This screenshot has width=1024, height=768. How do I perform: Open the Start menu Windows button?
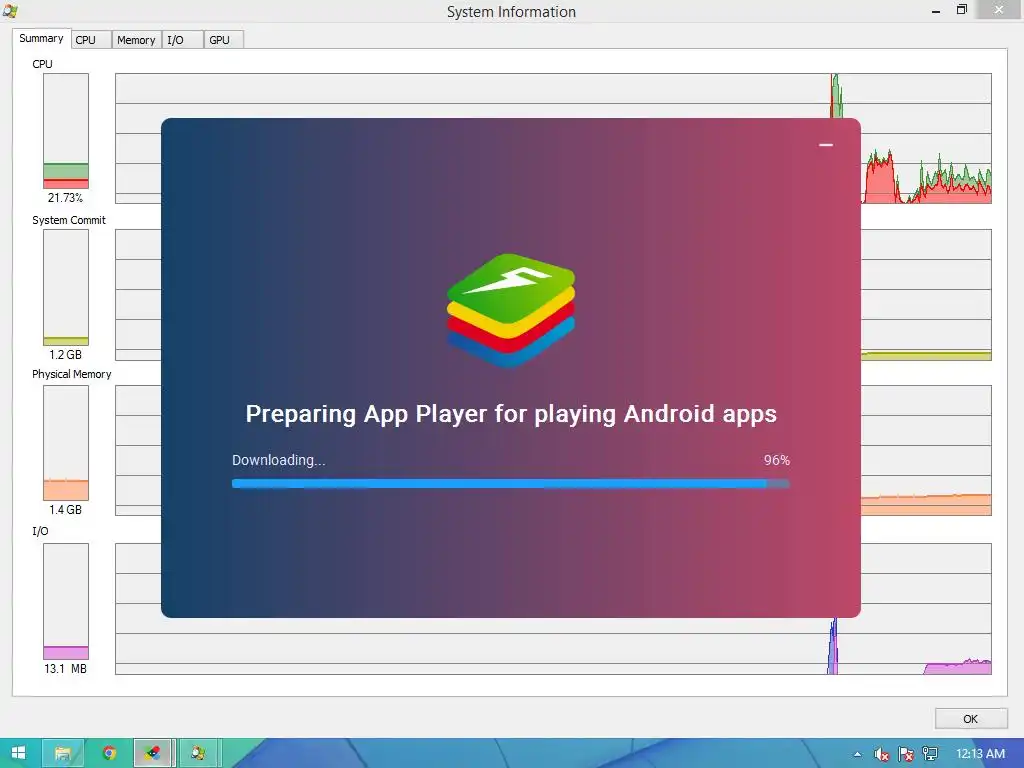[x=18, y=753]
